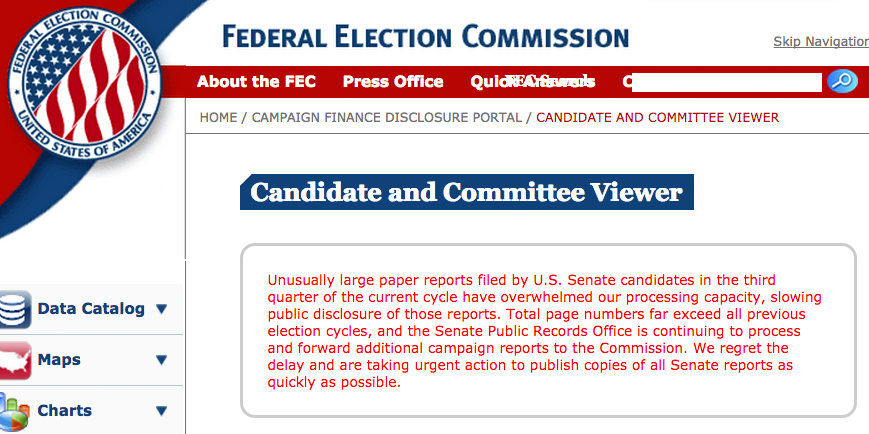Click the Candidate and Committee Viewer heading
This screenshot has width=869, height=434.
[x=467, y=192]
